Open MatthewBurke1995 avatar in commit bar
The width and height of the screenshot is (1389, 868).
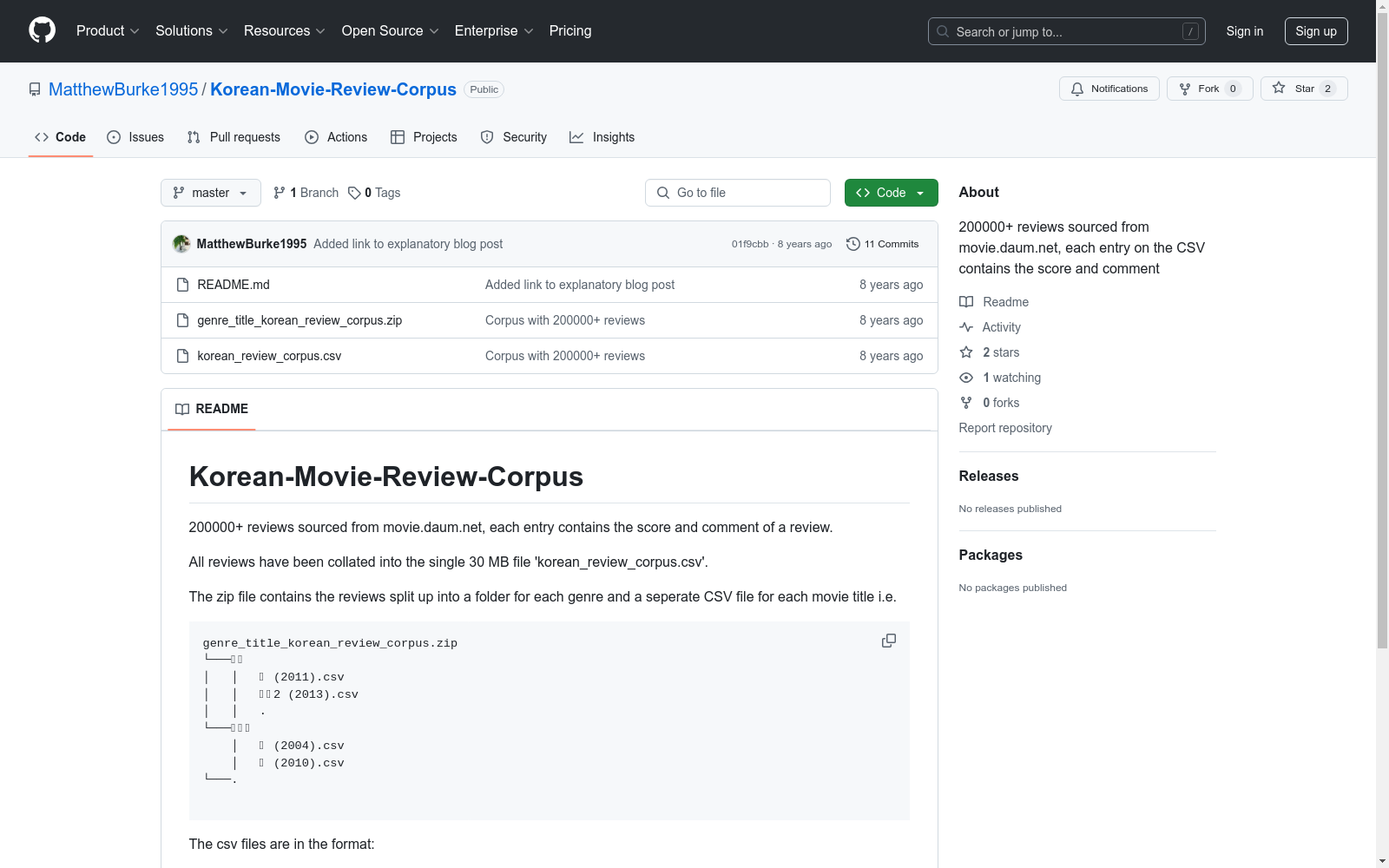tap(181, 244)
